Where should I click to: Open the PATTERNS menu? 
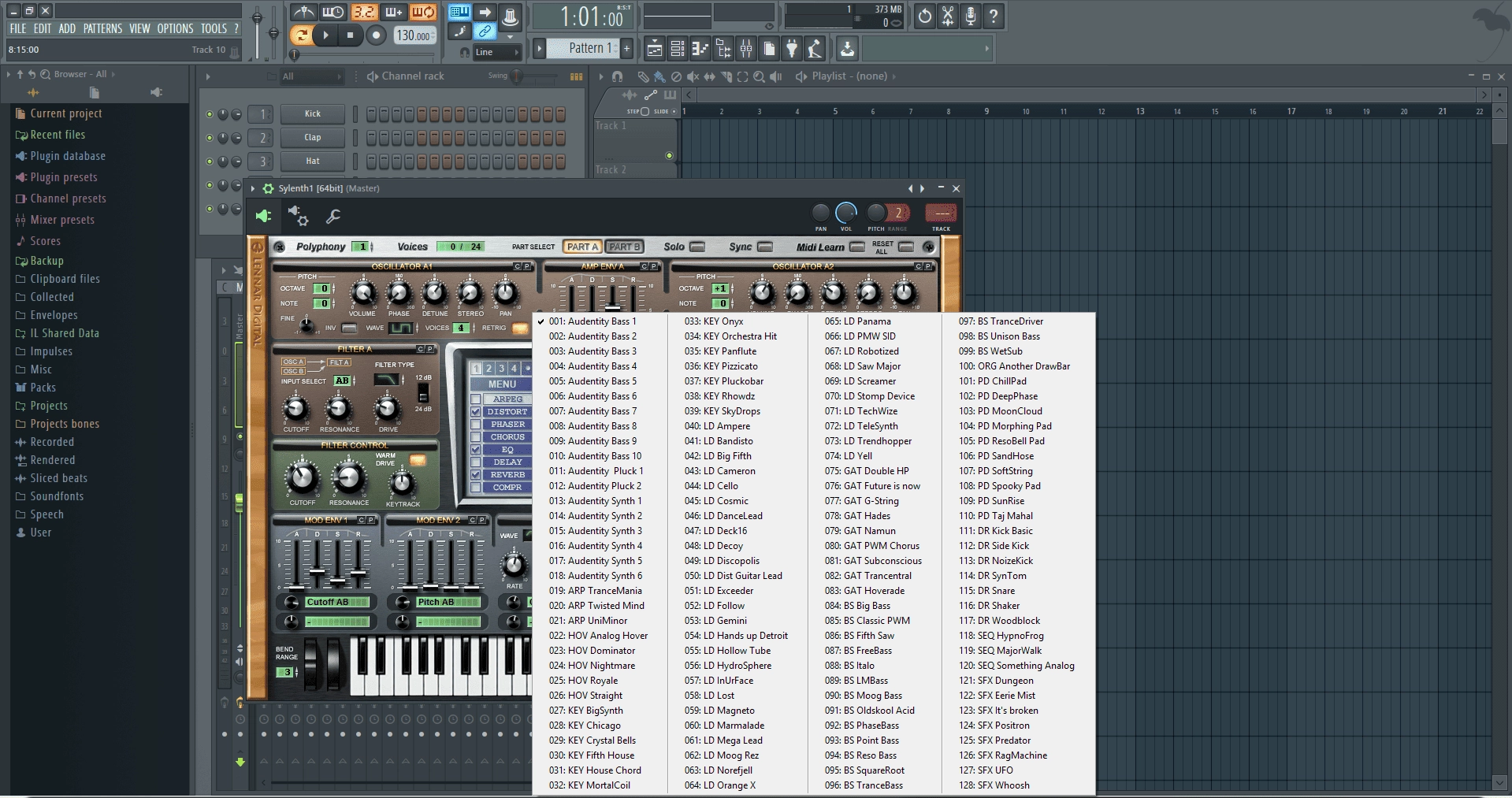coord(102,28)
